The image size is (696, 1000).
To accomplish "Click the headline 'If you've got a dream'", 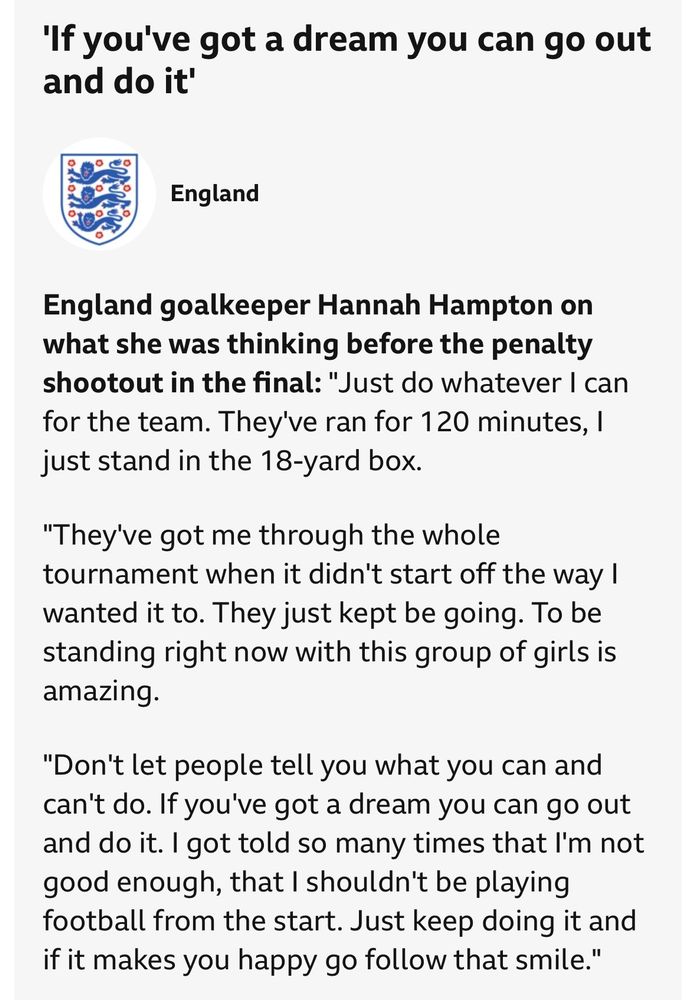I will [348, 40].
